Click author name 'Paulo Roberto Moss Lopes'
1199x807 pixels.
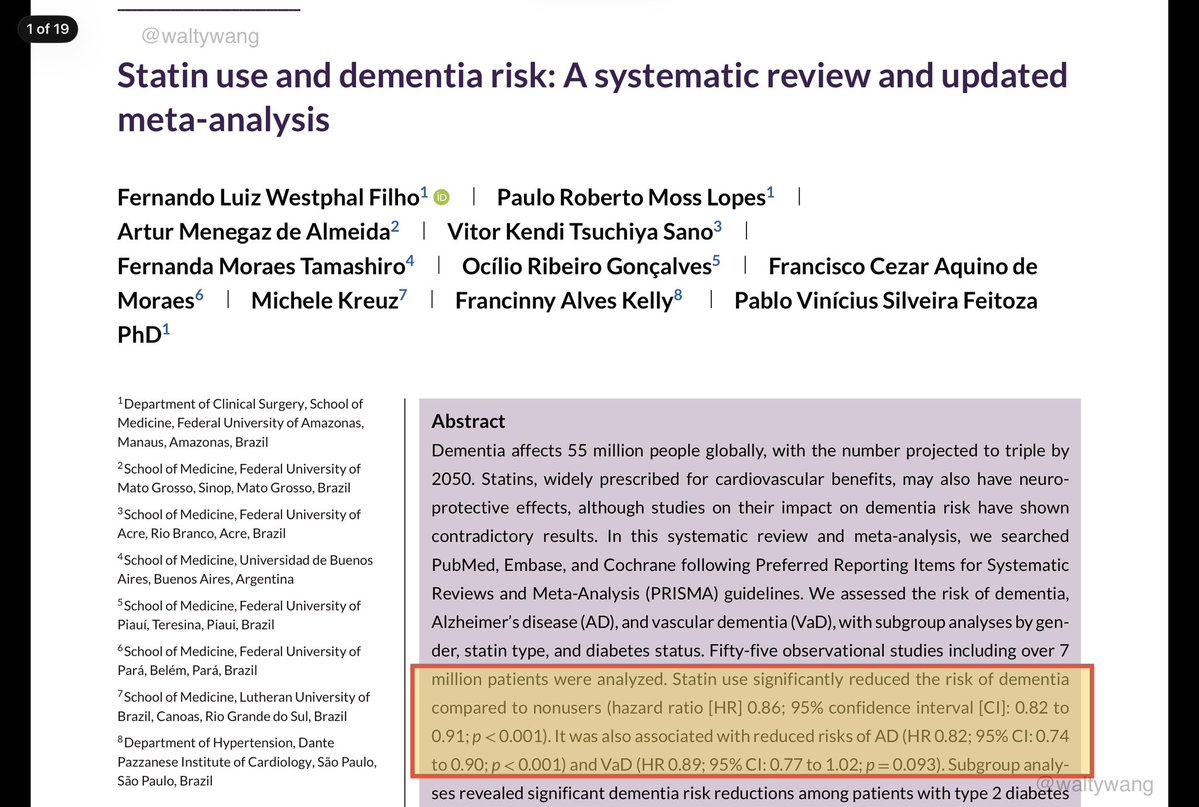(x=631, y=197)
